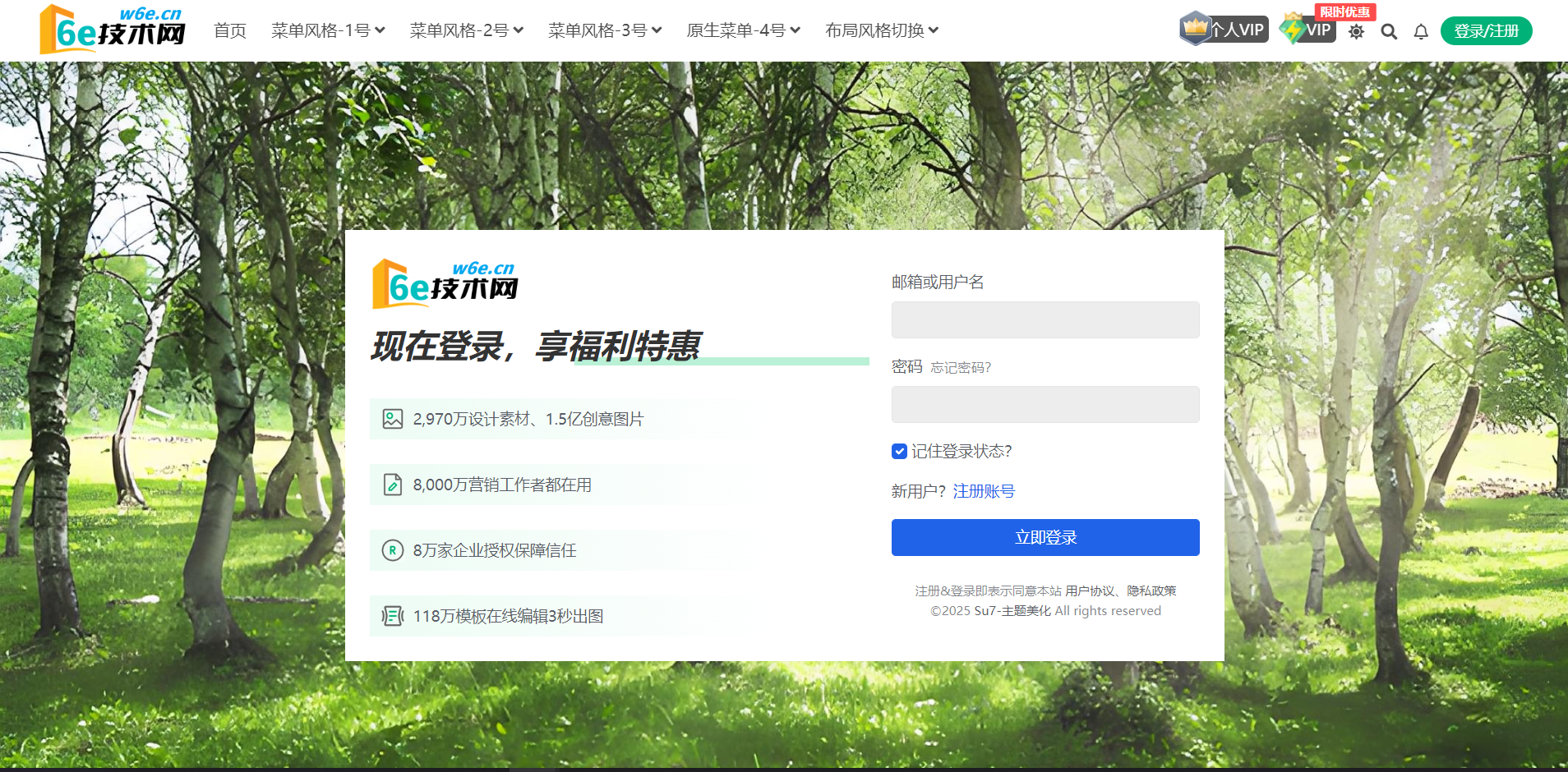Open the 原生菜单-4号 menu item
Image resolution: width=1568 pixels, height=772 pixels.
[743, 30]
